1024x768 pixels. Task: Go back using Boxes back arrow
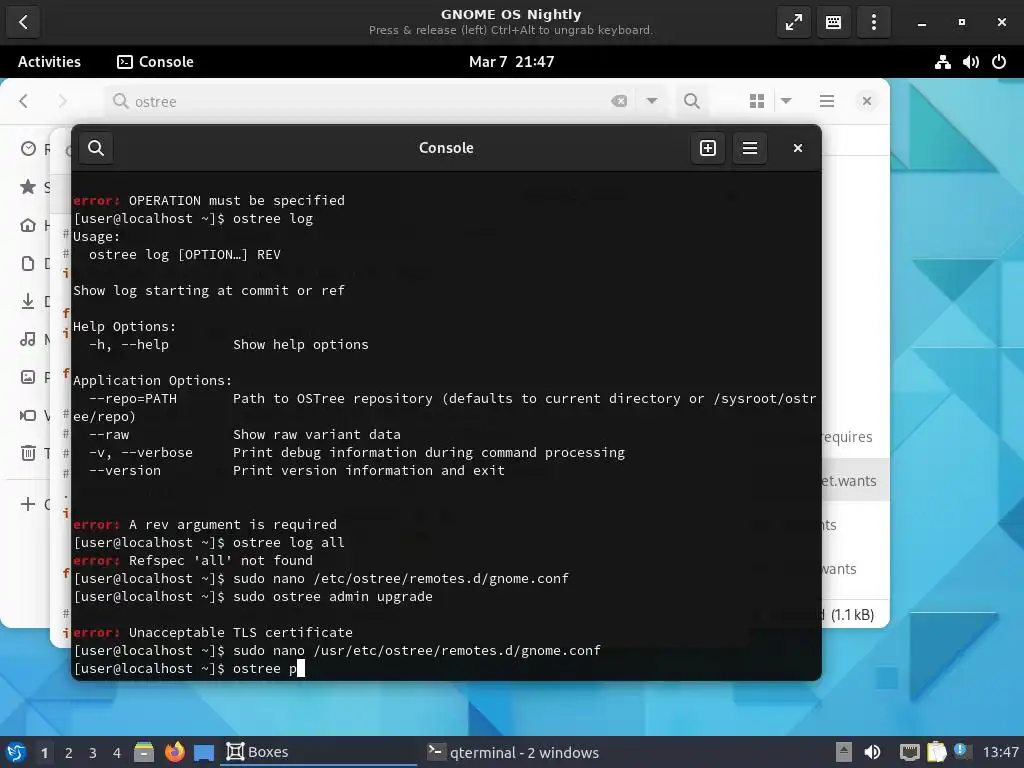(24, 22)
